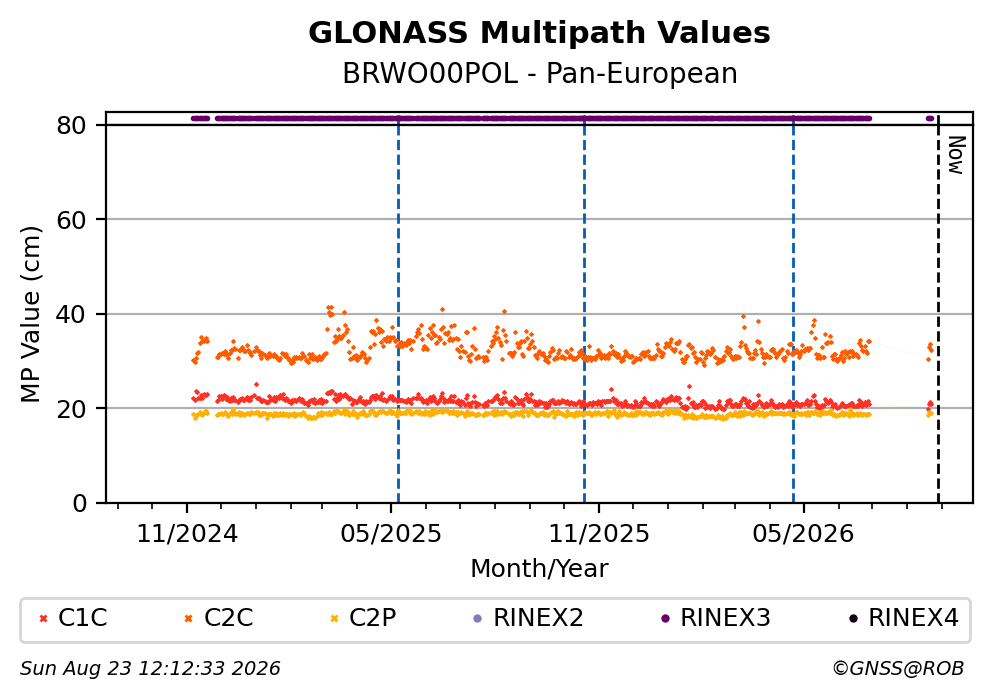The image size is (993, 699).
Task: Click the RINEX3 purple legend dot
Action: pos(665,619)
